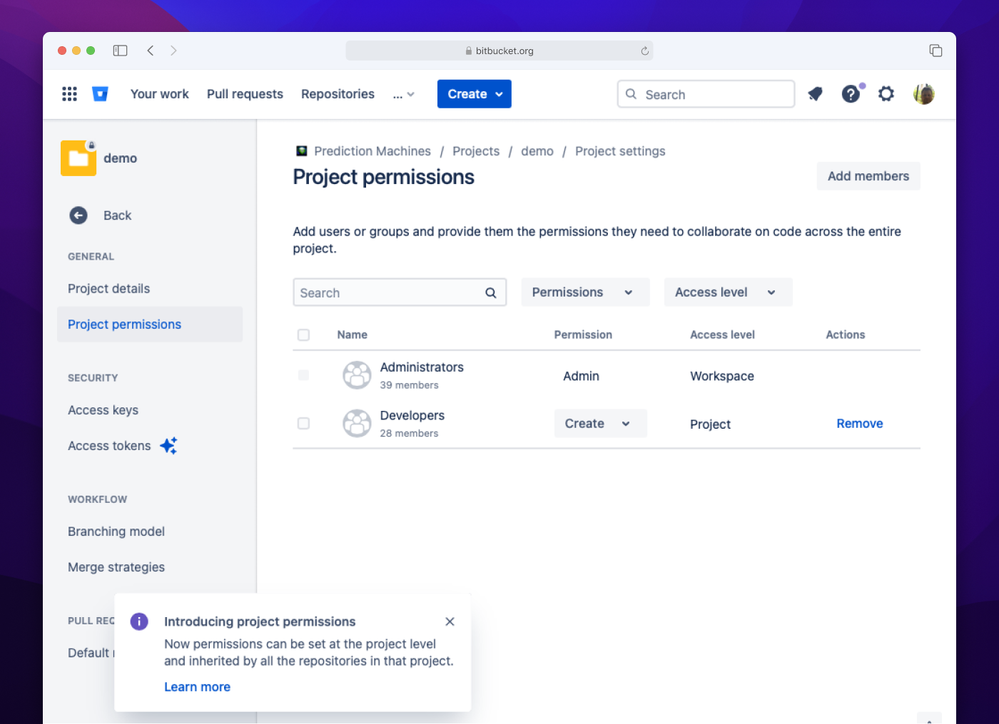Image resolution: width=999 pixels, height=724 pixels.
Task: Open the Atlassian app switcher grid icon
Action: coord(69,93)
